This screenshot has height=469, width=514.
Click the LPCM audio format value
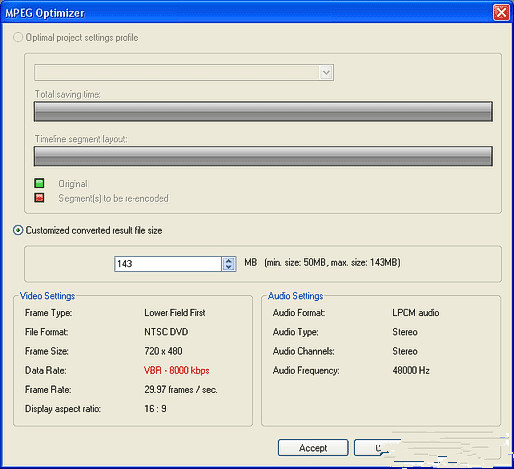pyautogui.click(x=416, y=313)
